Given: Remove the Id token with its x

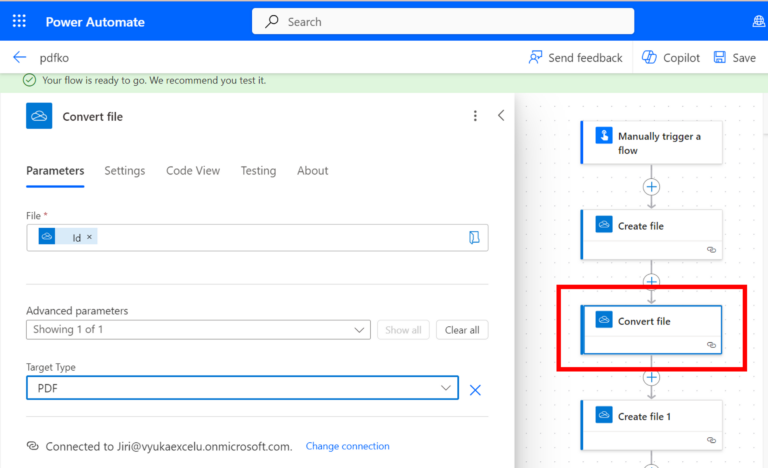Looking at the screenshot, I should click(x=90, y=237).
